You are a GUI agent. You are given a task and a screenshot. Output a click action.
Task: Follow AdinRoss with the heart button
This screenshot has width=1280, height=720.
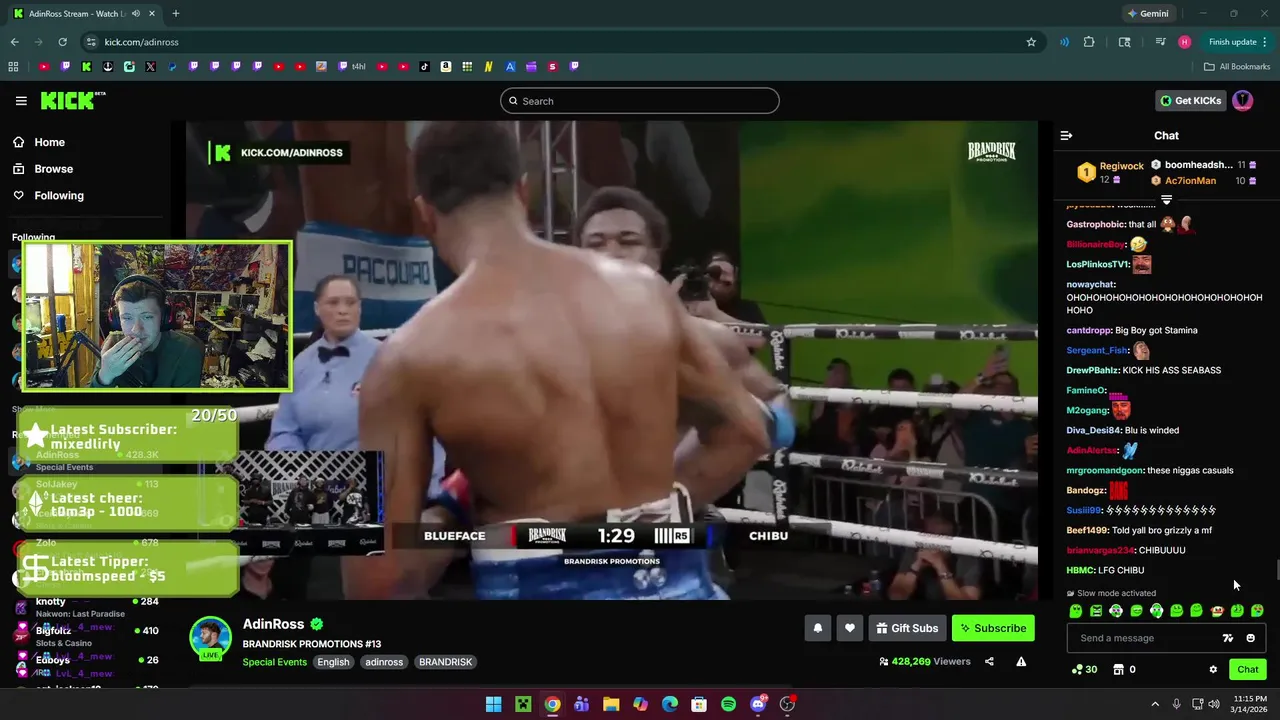click(x=849, y=628)
